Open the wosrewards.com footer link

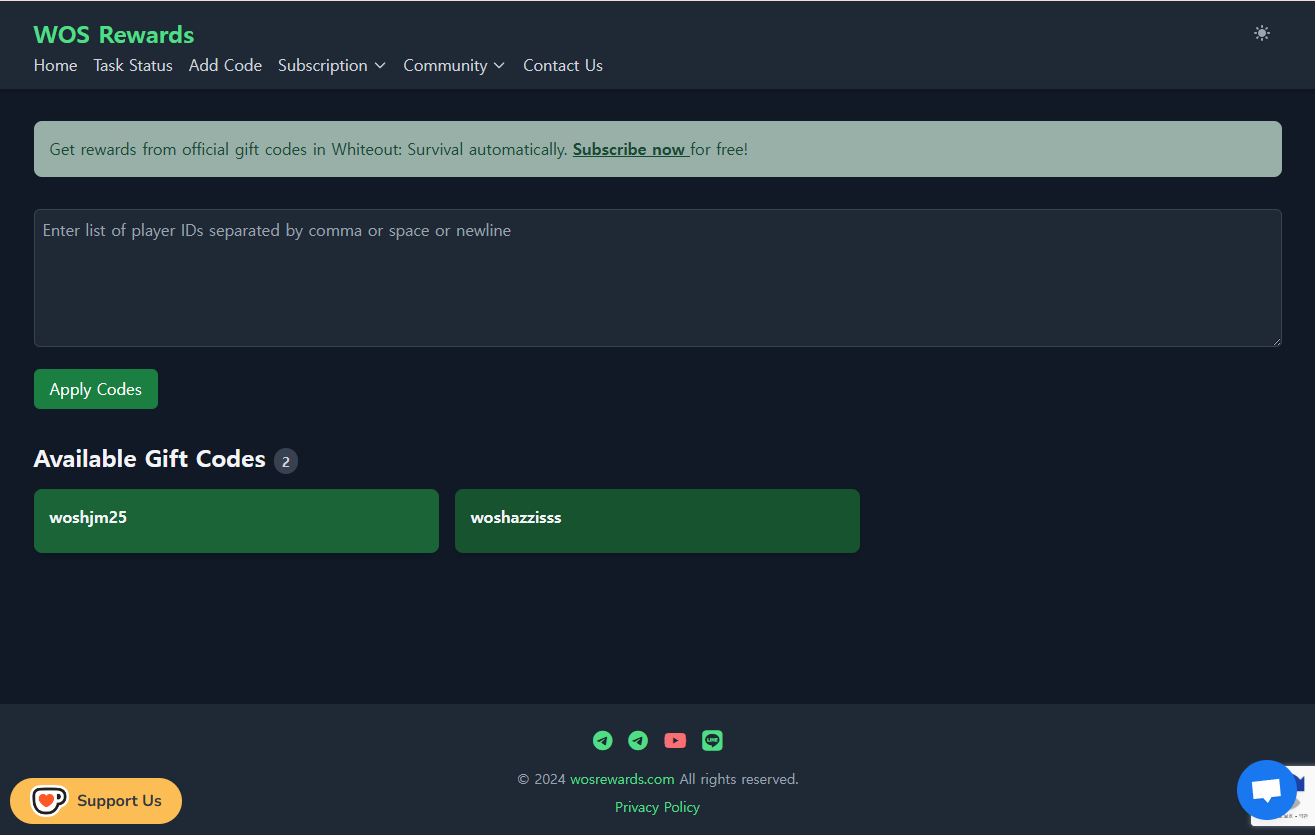click(x=622, y=779)
